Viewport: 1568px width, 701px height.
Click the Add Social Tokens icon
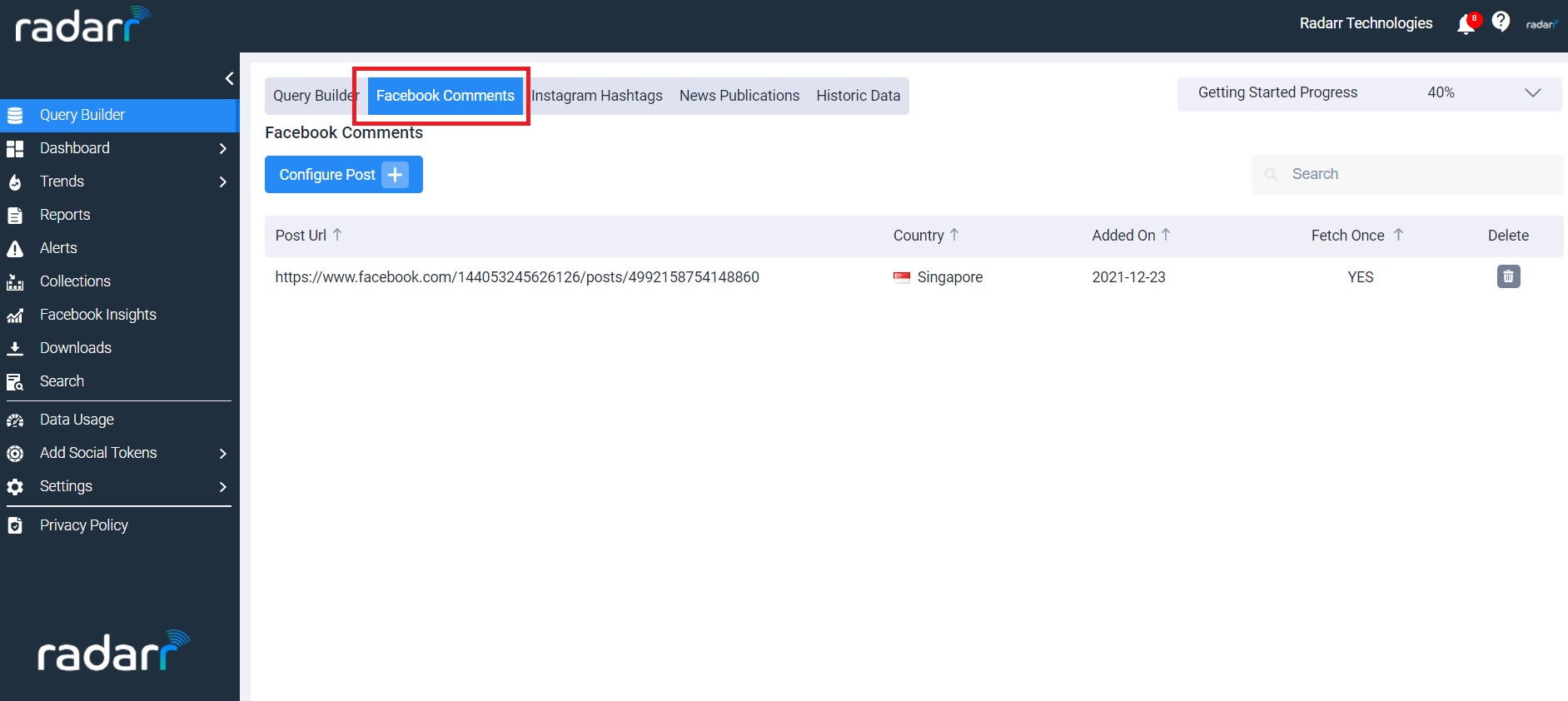(15, 454)
